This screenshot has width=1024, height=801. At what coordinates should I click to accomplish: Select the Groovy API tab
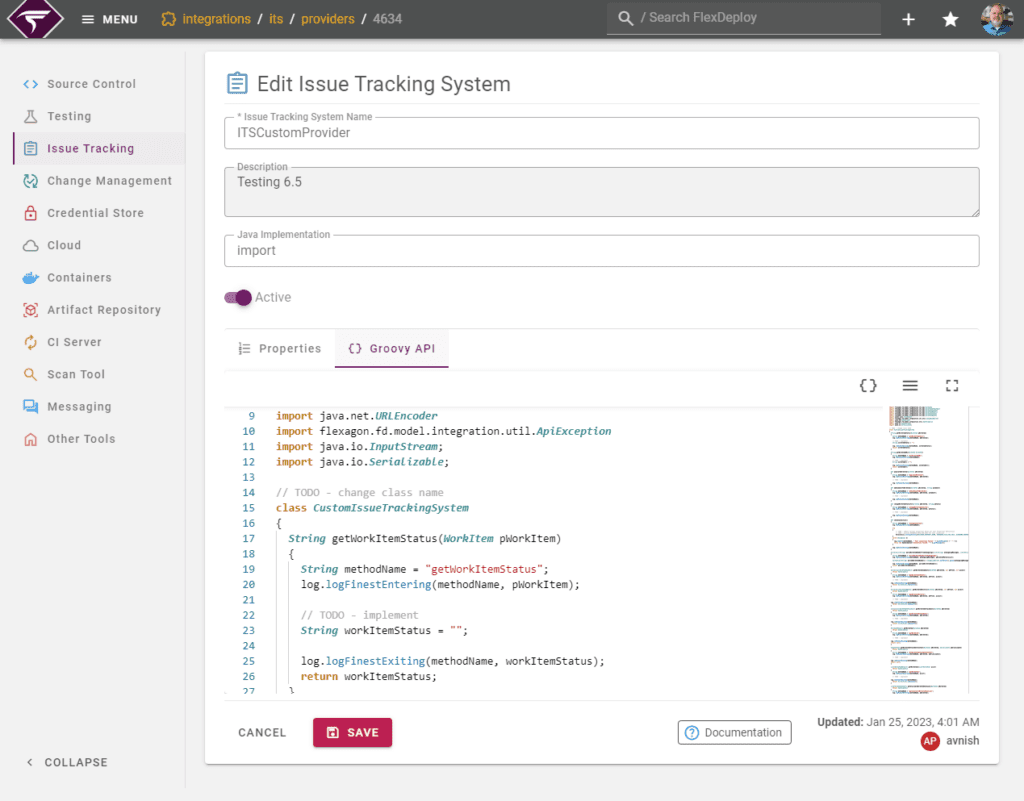391,348
